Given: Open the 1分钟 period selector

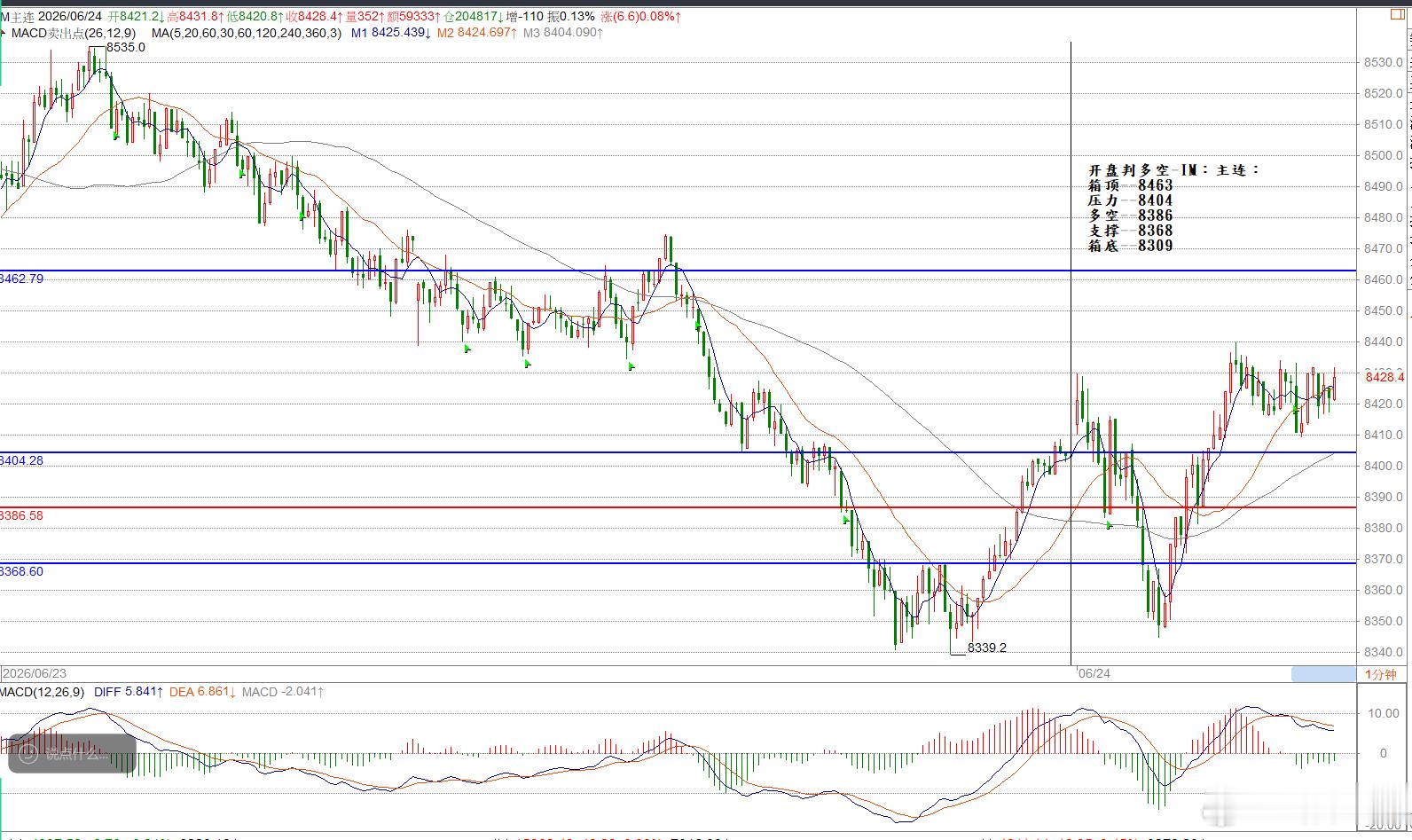Looking at the screenshot, I should tap(1380, 674).
